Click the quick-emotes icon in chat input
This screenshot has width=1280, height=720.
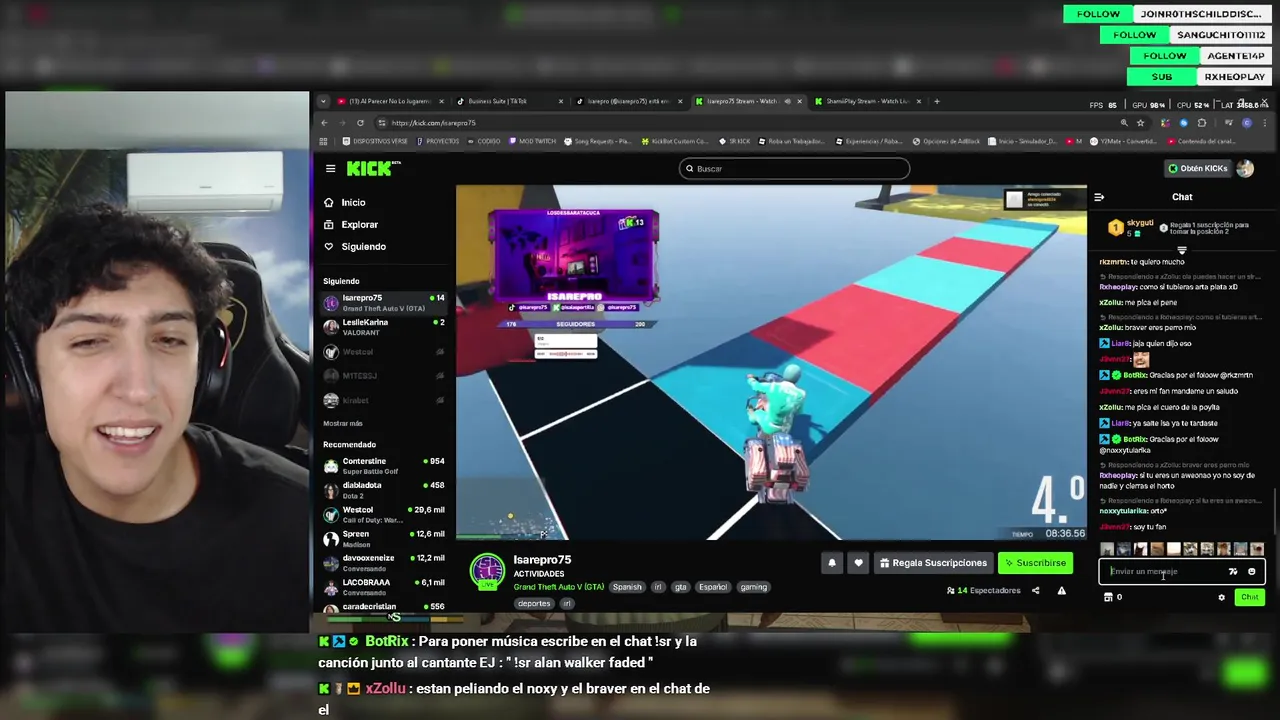[1233, 571]
